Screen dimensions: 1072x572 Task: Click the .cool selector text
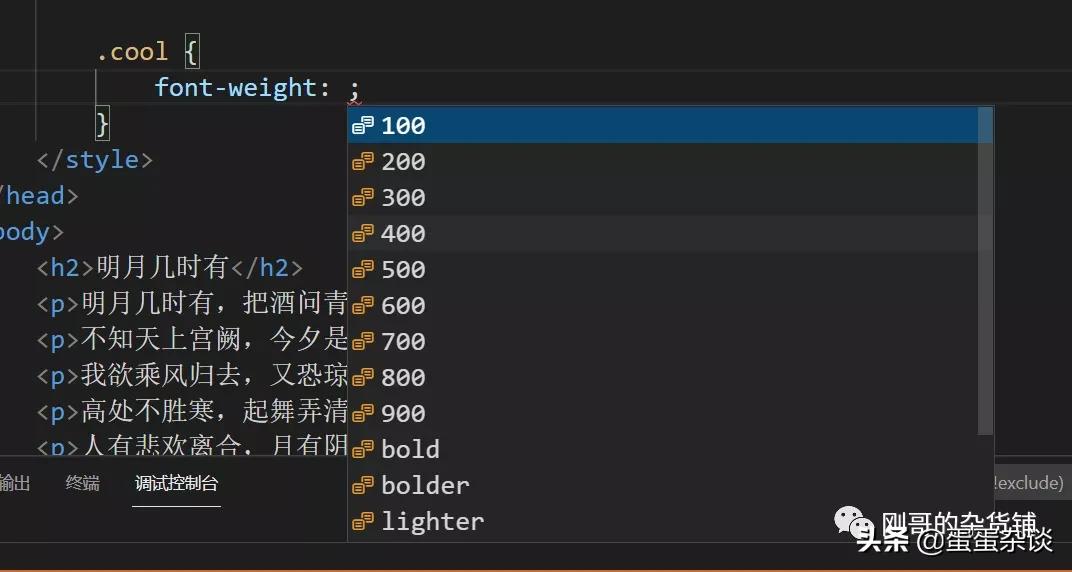click(x=132, y=52)
